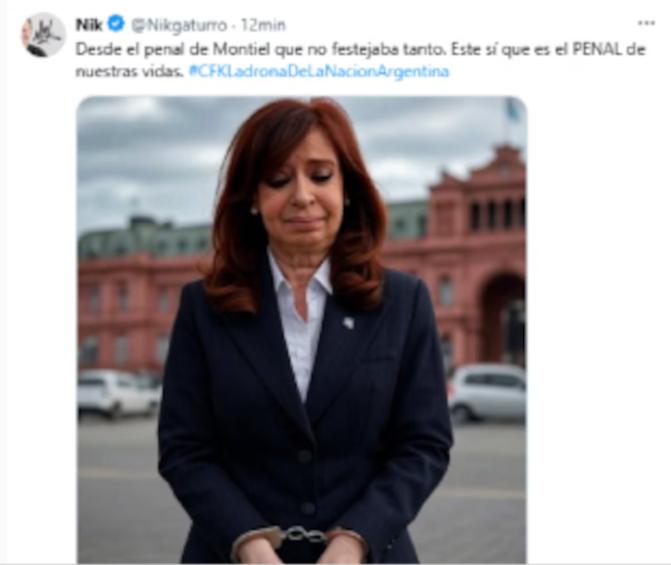Open the three-dot more options menu
Screen dimensions: 671x565
646,23
